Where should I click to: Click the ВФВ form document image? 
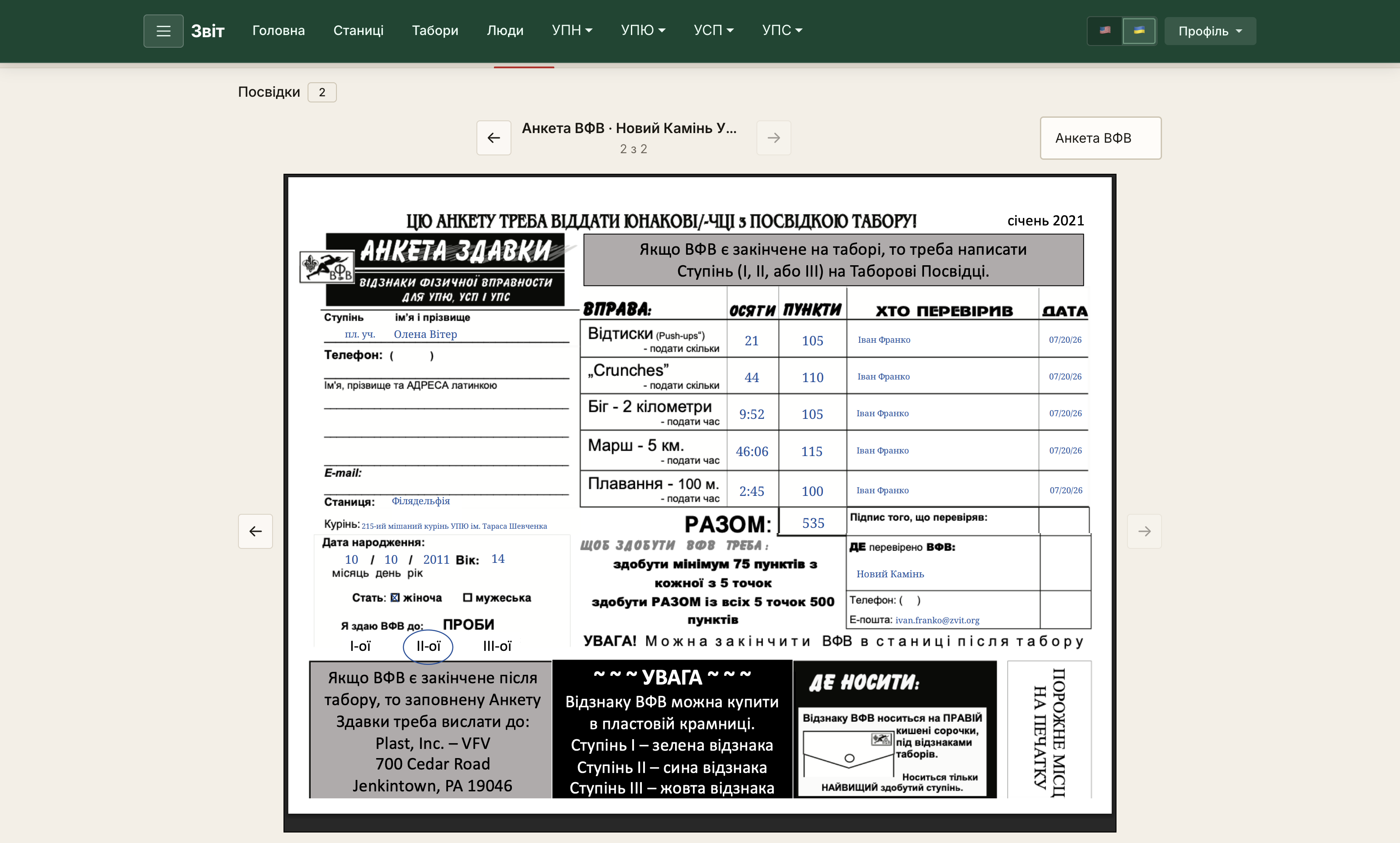point(700,495)
